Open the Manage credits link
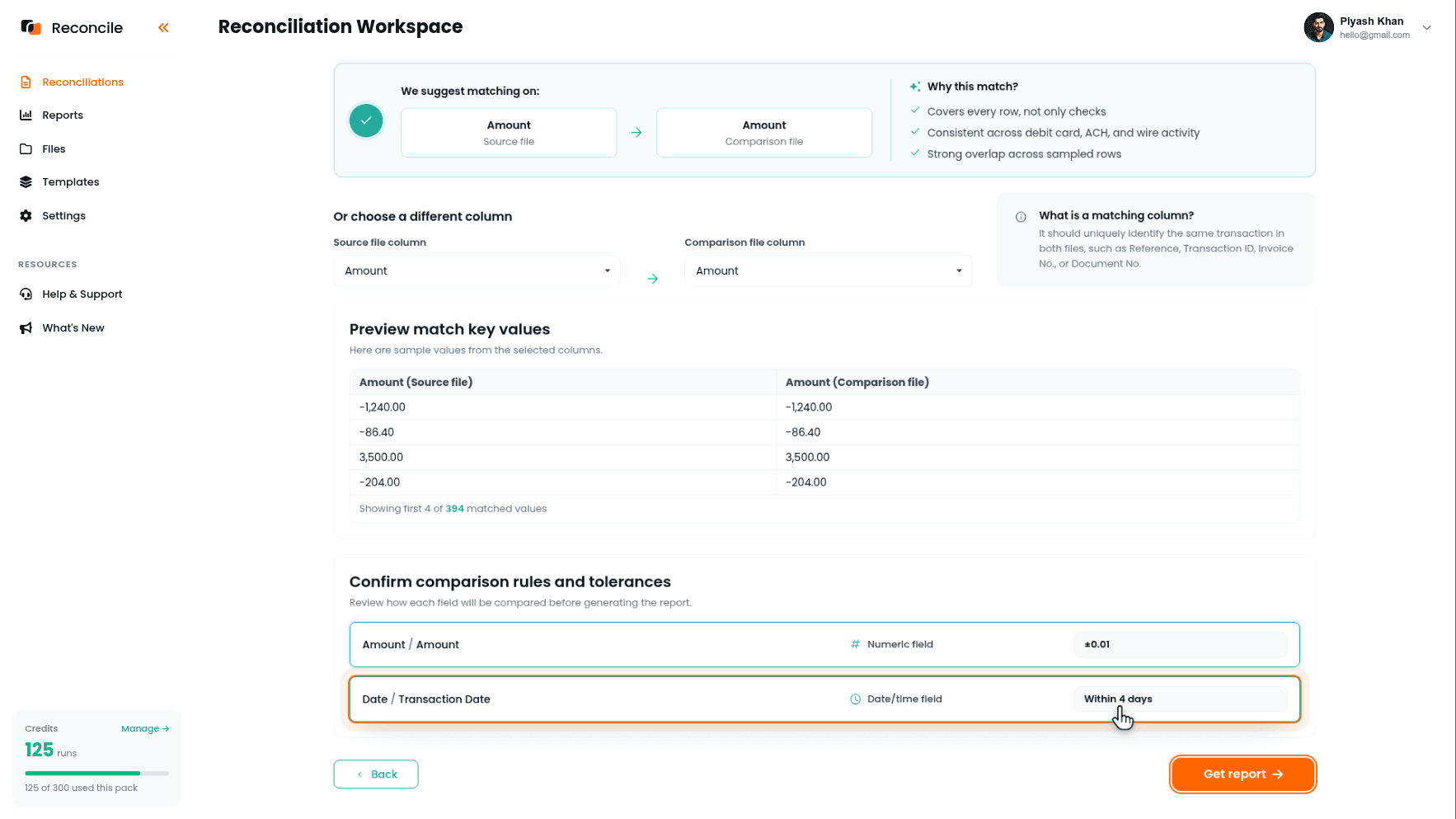The image size is (1456, 819). tap(145, 729)
